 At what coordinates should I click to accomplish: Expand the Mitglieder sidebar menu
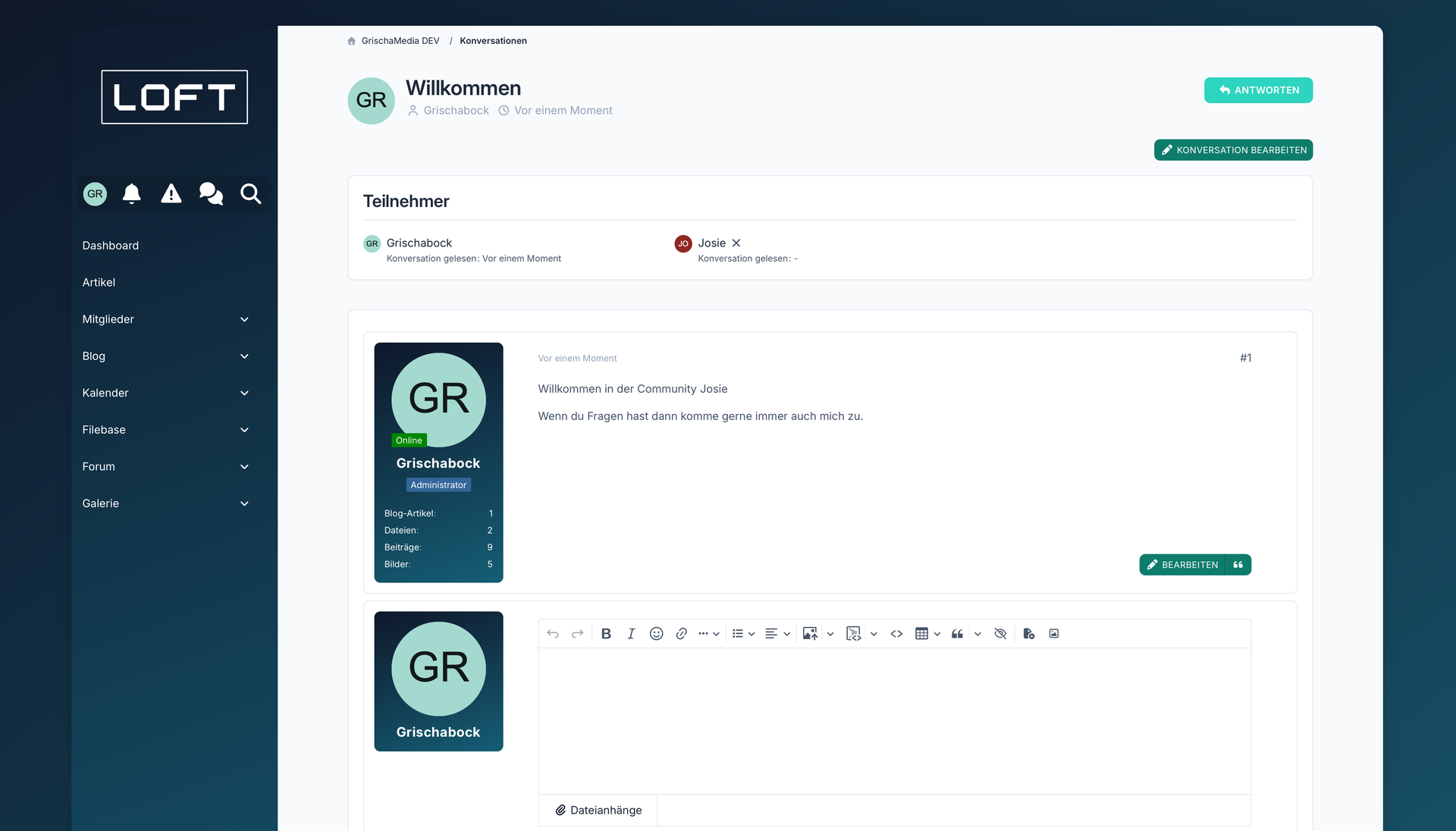coord(244,319)
